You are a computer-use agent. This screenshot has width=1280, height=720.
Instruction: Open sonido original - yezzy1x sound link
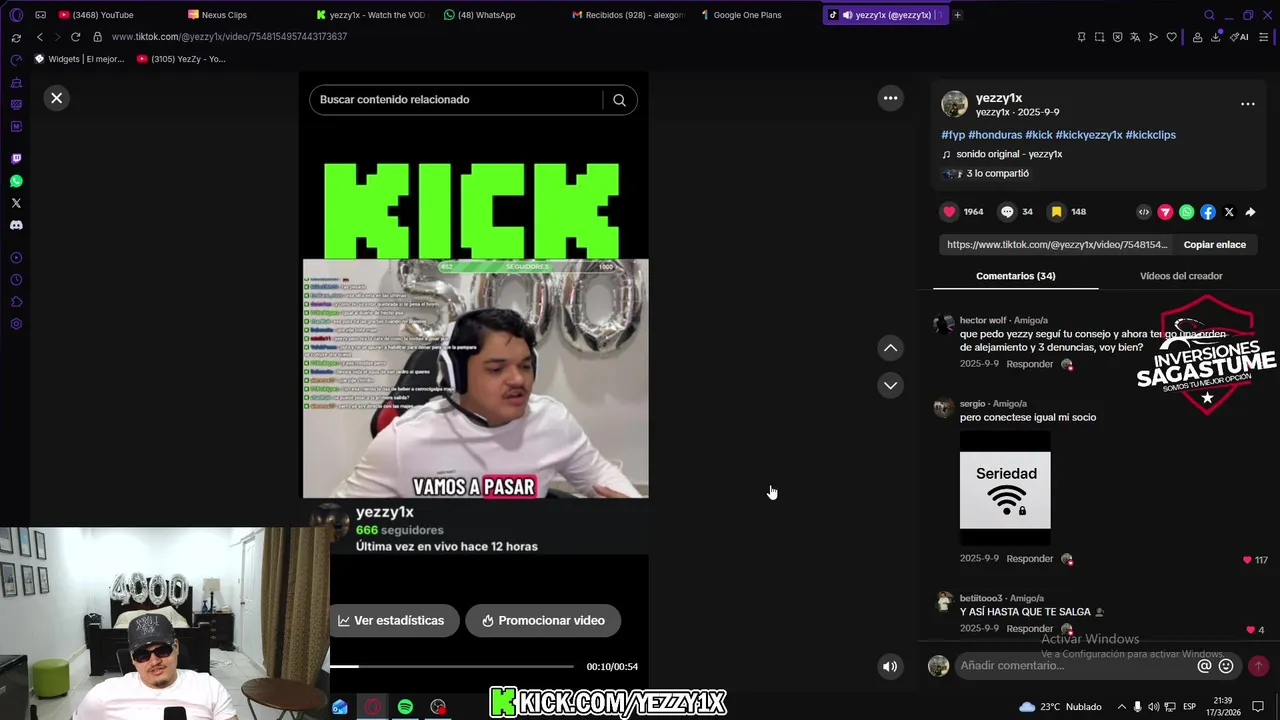pyautogui.click(x=1009, y=154)
